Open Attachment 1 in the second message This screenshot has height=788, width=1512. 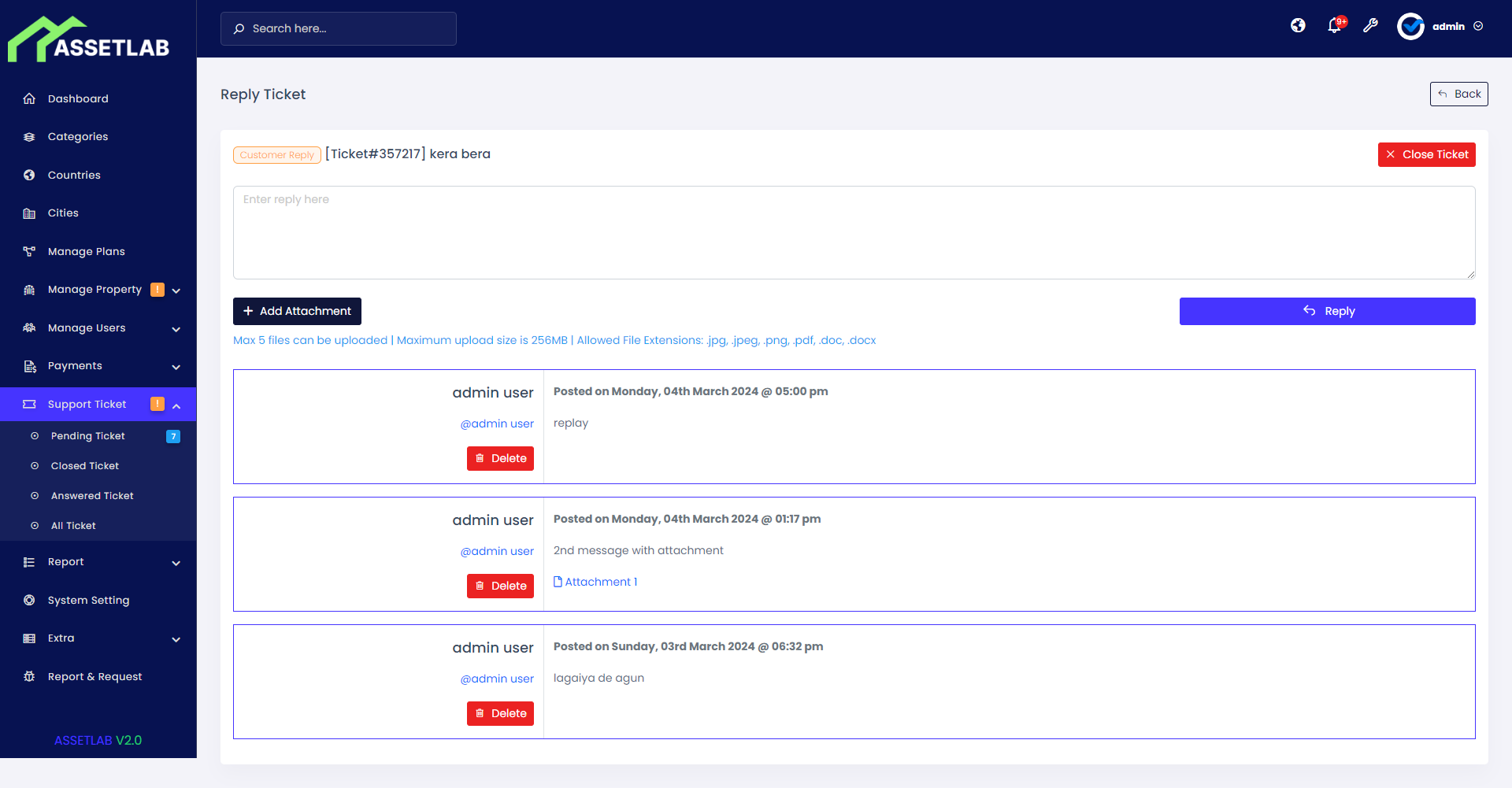pos(595,581)
